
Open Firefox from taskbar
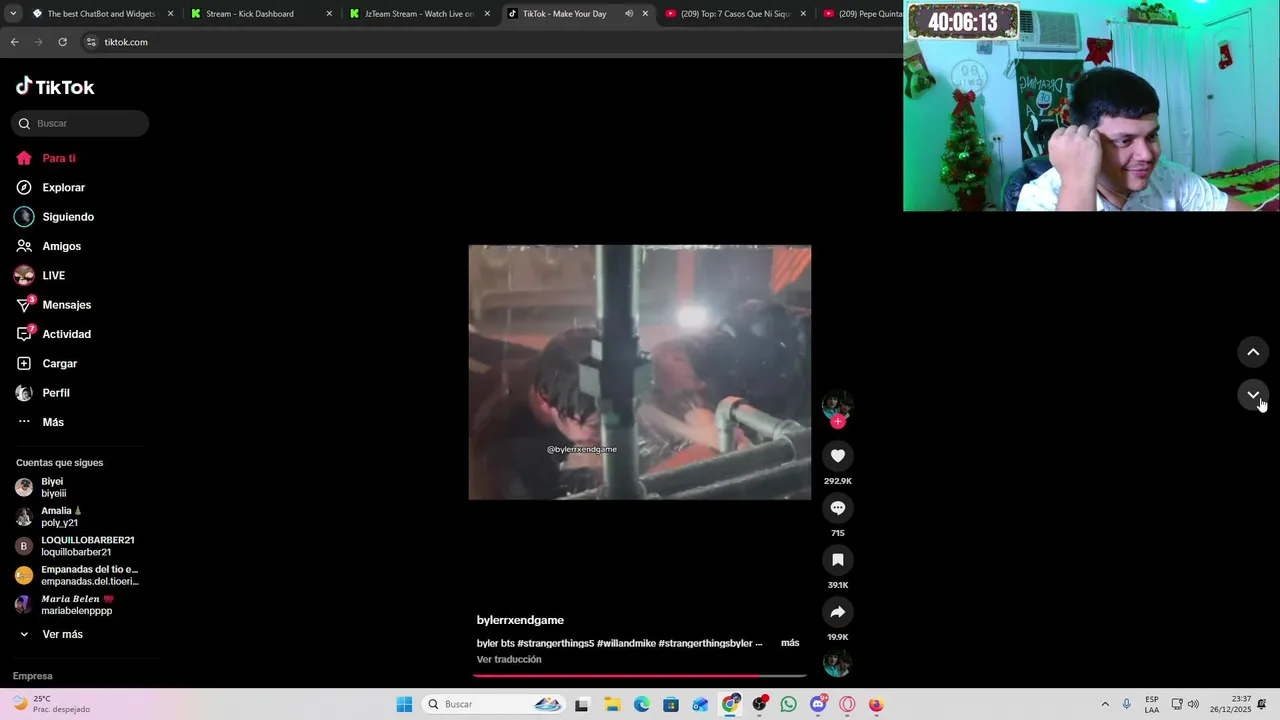pyautogui.click(x=876, y=704)
